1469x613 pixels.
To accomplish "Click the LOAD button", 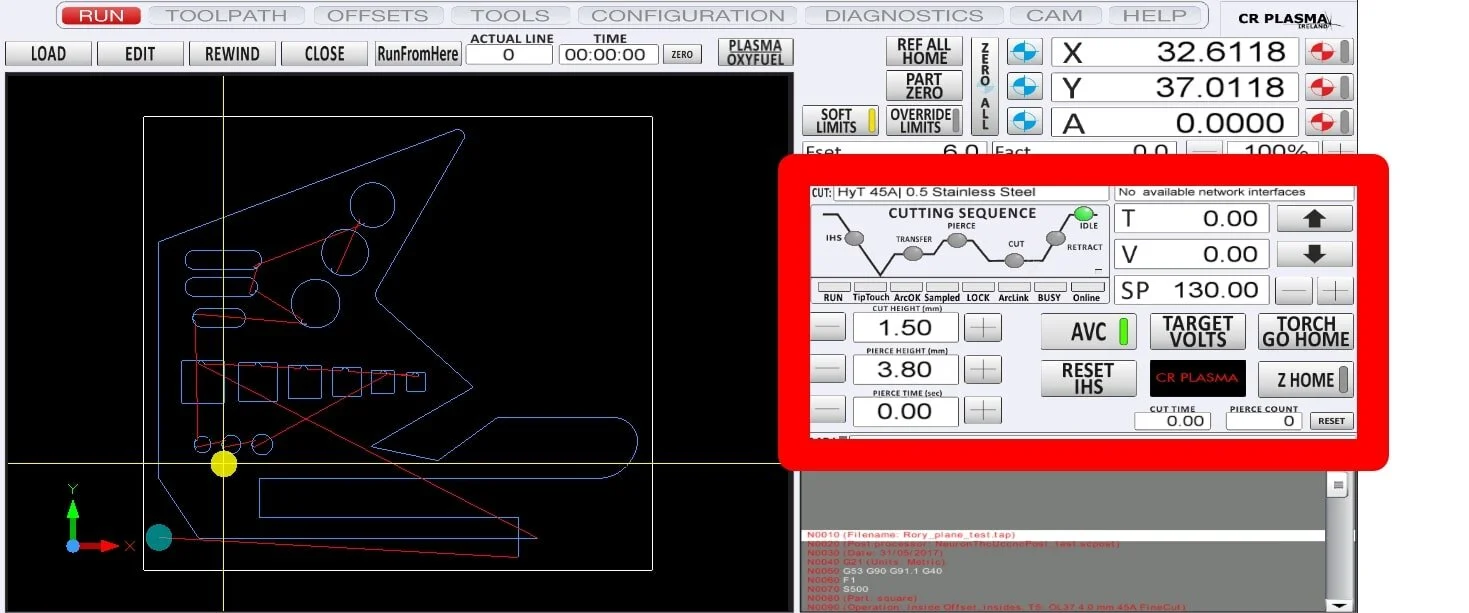I will click(x=48, y=54).
